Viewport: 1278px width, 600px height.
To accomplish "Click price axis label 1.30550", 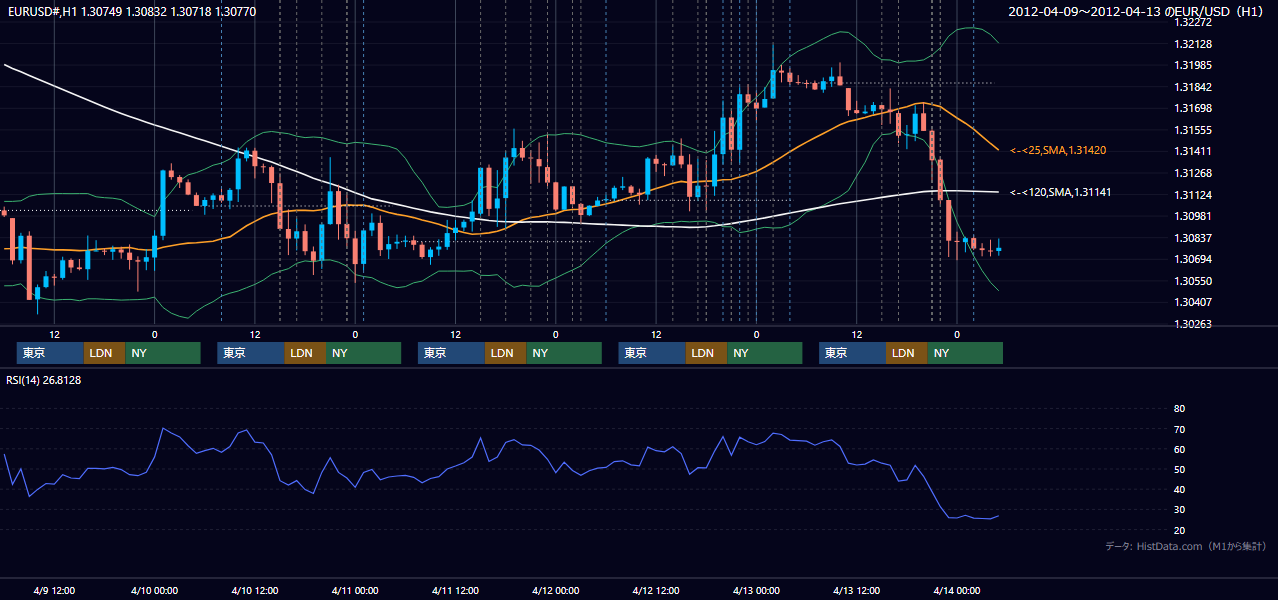I will point(1193,281).
